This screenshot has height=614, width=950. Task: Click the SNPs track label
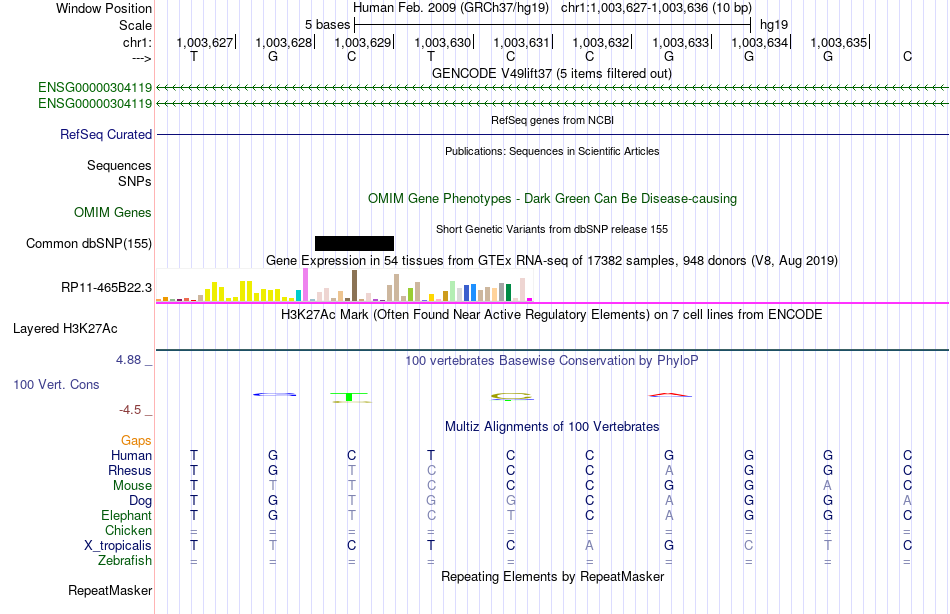[135, 181]
